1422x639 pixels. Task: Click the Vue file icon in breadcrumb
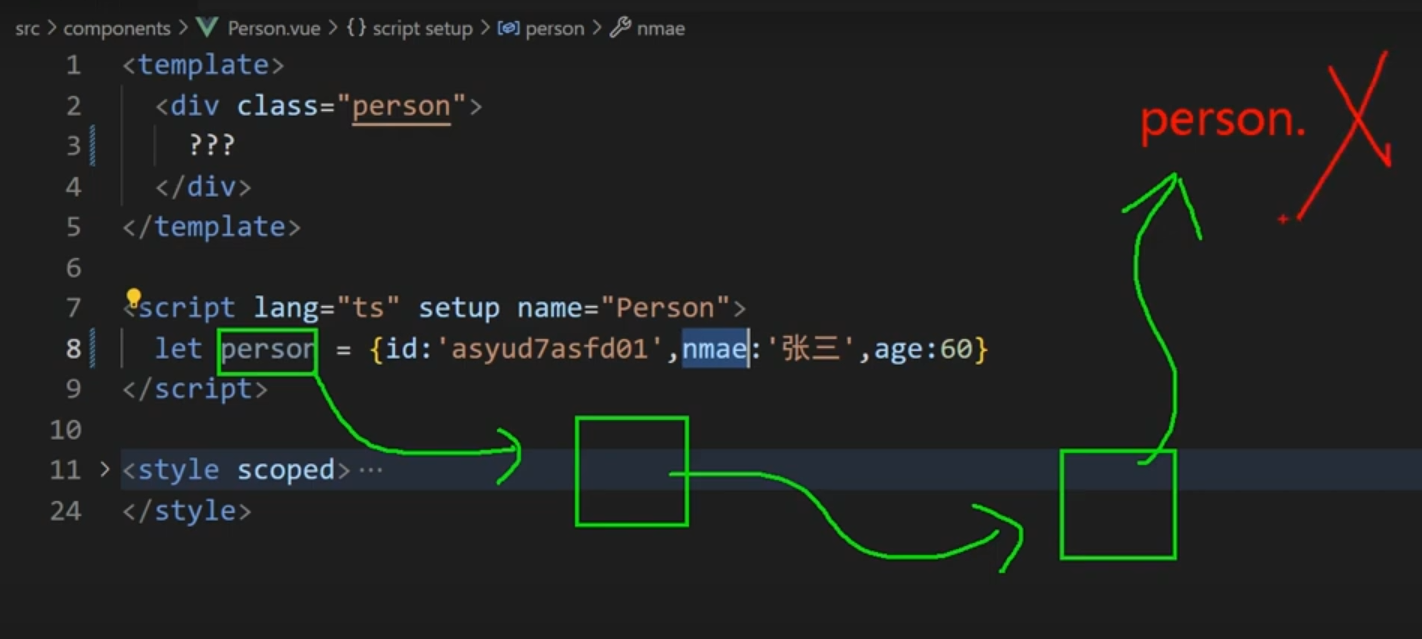coord(207,28)
